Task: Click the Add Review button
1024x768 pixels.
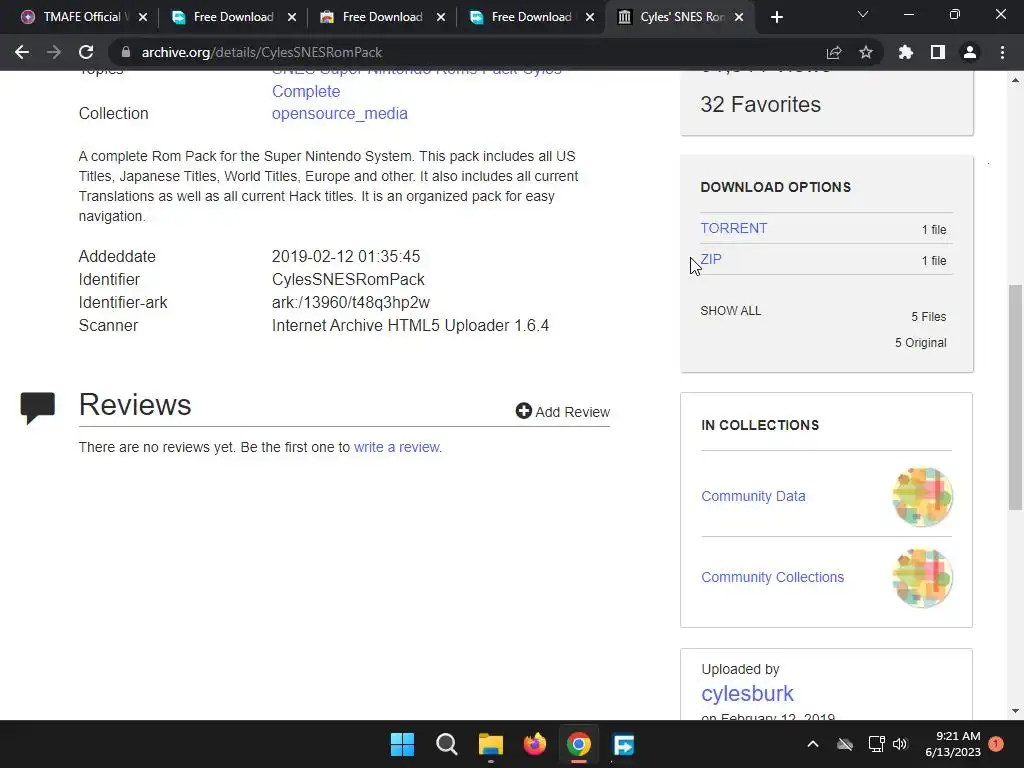Action: 562,411
